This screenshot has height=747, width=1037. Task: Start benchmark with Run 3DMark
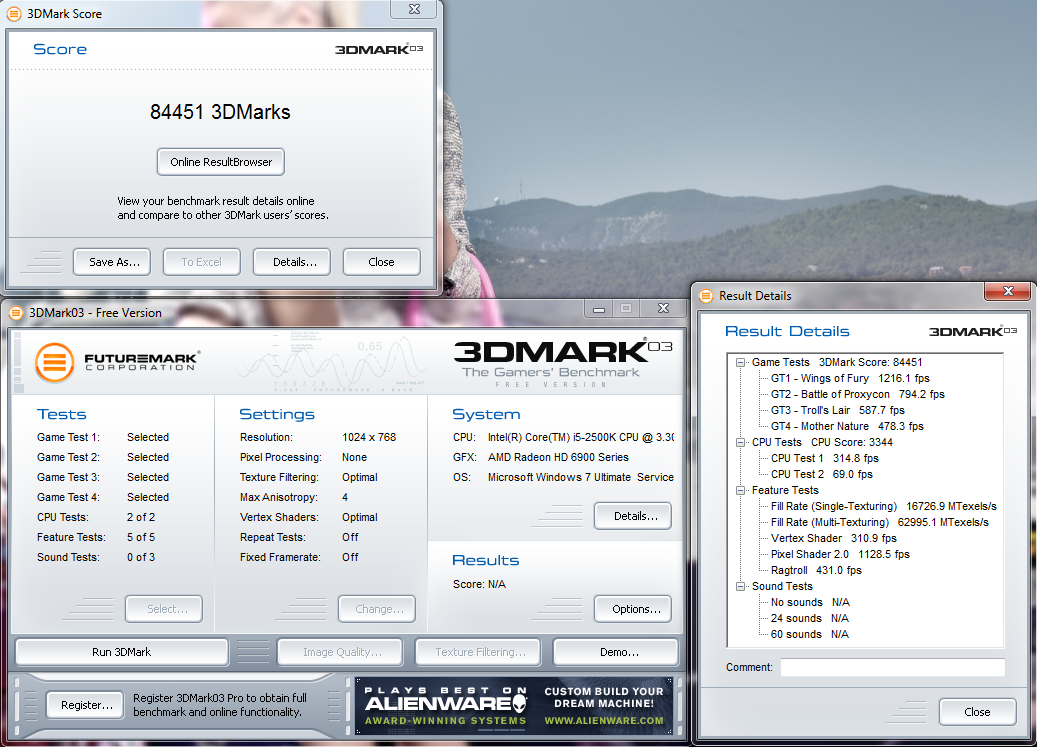tap(122, 652)
